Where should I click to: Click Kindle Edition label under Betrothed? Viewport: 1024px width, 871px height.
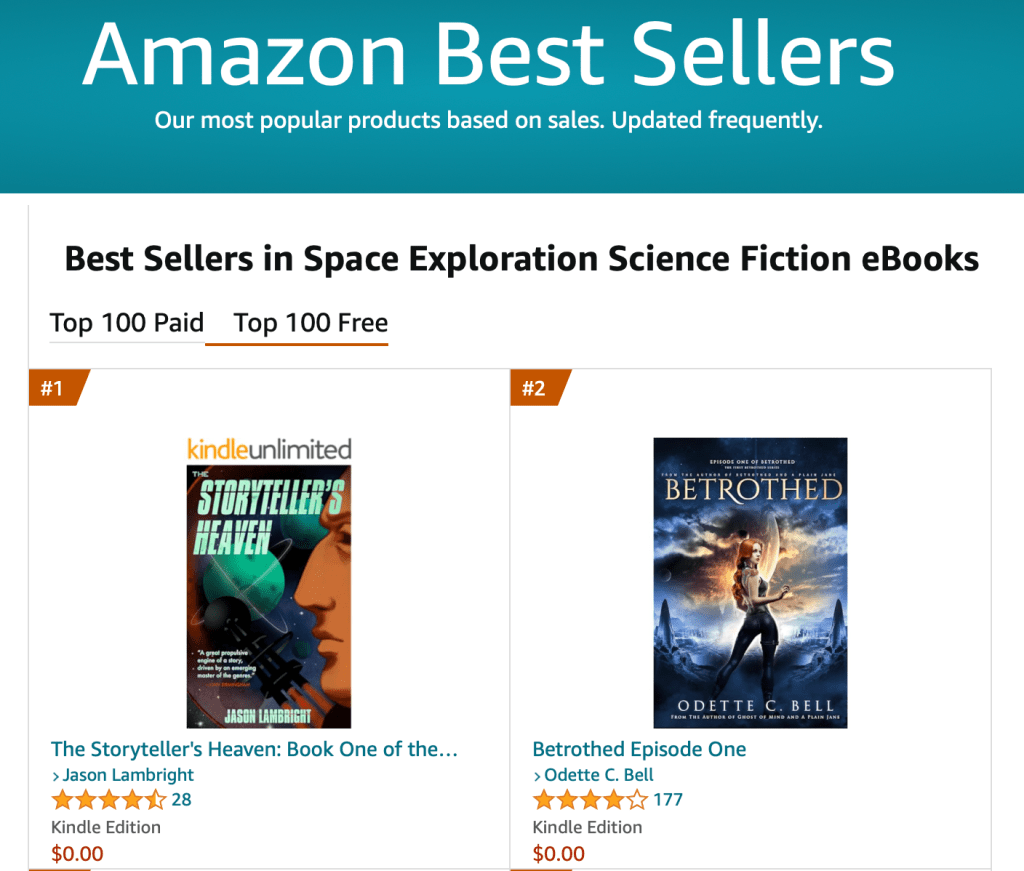pyautogui.click(x=588, y=827)
